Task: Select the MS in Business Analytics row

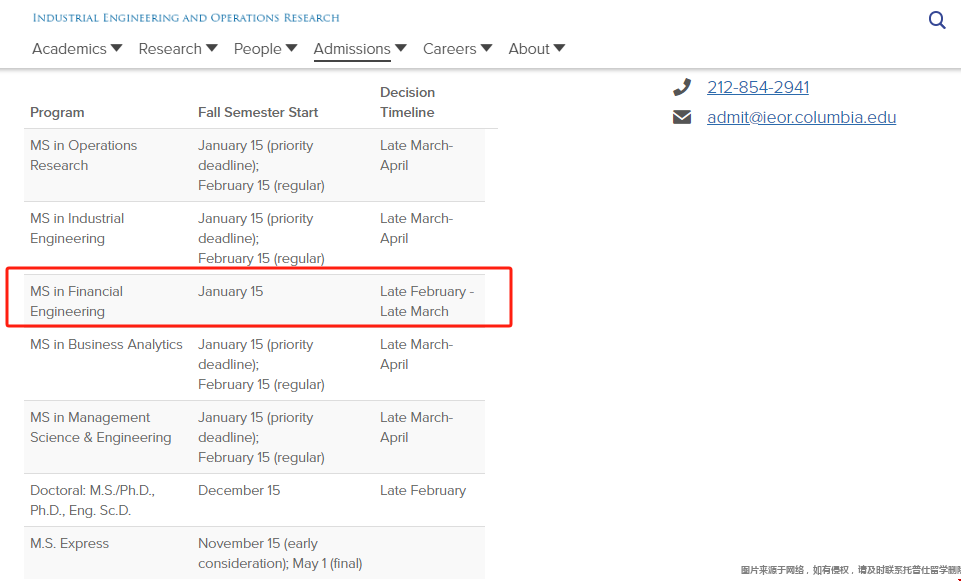Action: coord(254,364)
